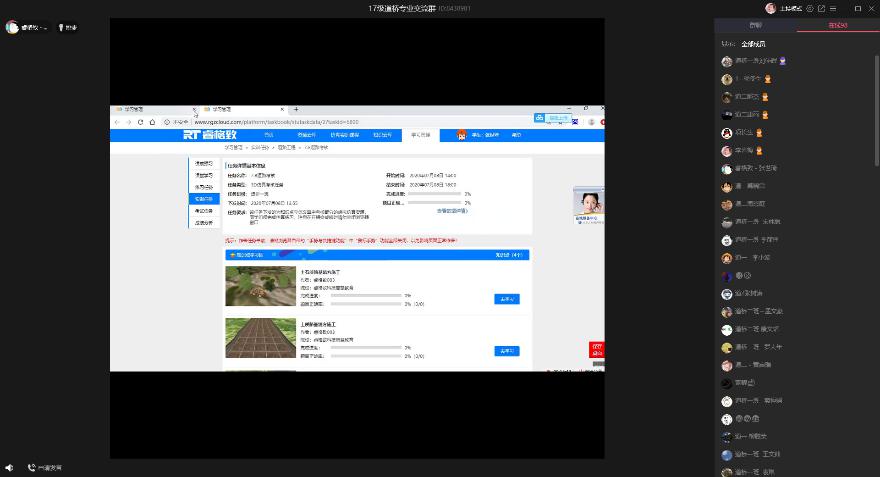The width and height of the screenshot is (880, 477).
Task: Click the pop-out share icon in title bar
Action: click(x=821, y=8)
